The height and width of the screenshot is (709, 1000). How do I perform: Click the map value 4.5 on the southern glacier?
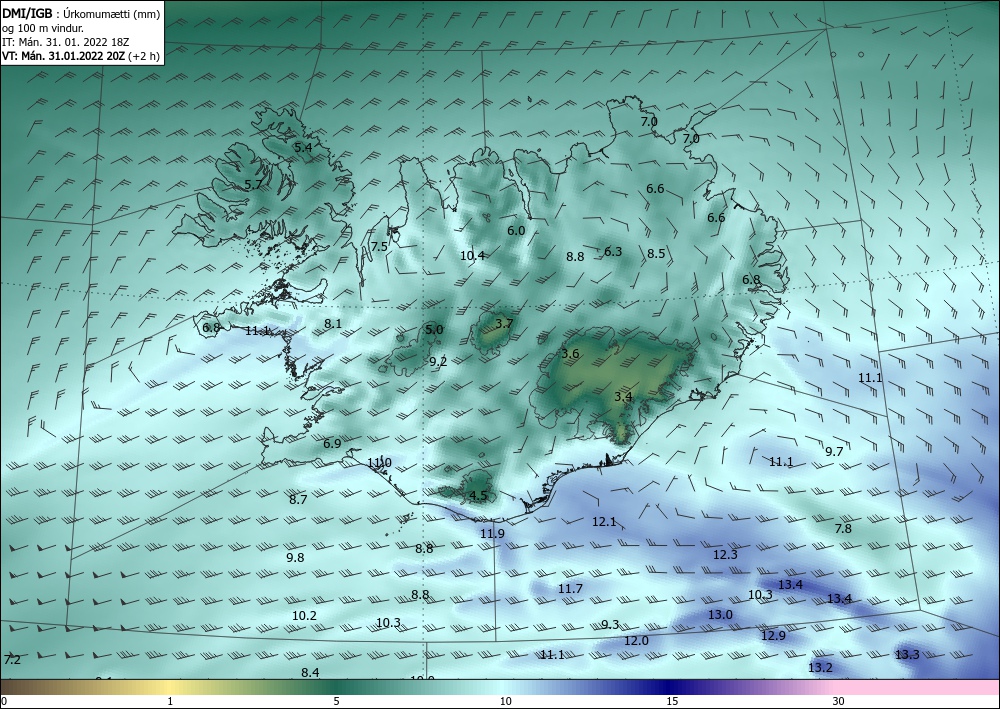[478, 496]
